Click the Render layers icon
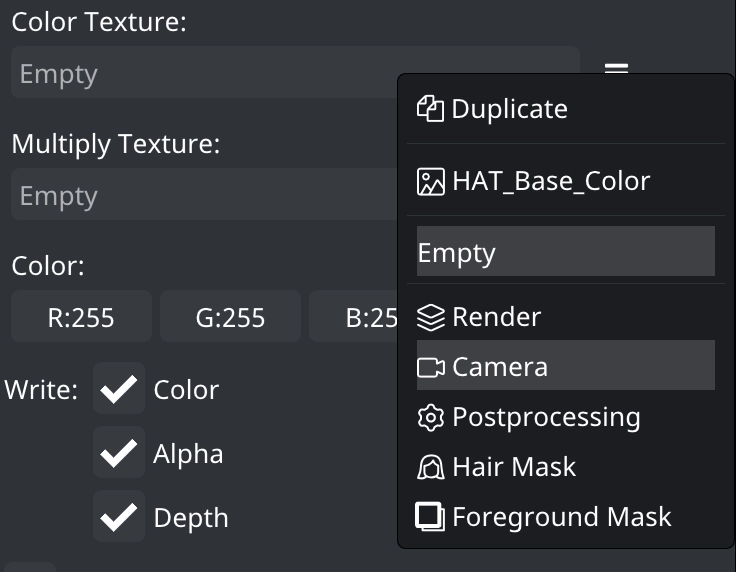 click(x=430, y=317)
